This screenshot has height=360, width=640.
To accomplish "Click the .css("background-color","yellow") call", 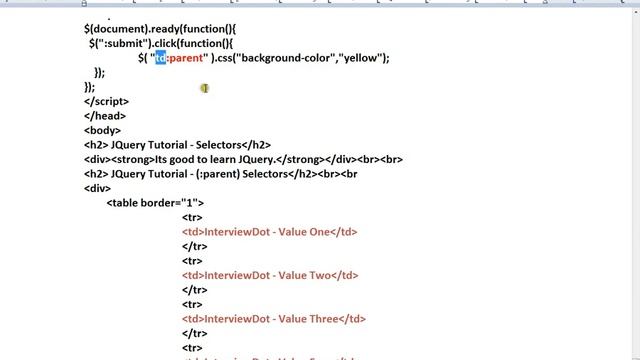I will pyautogui.click(x=302, y=58).
